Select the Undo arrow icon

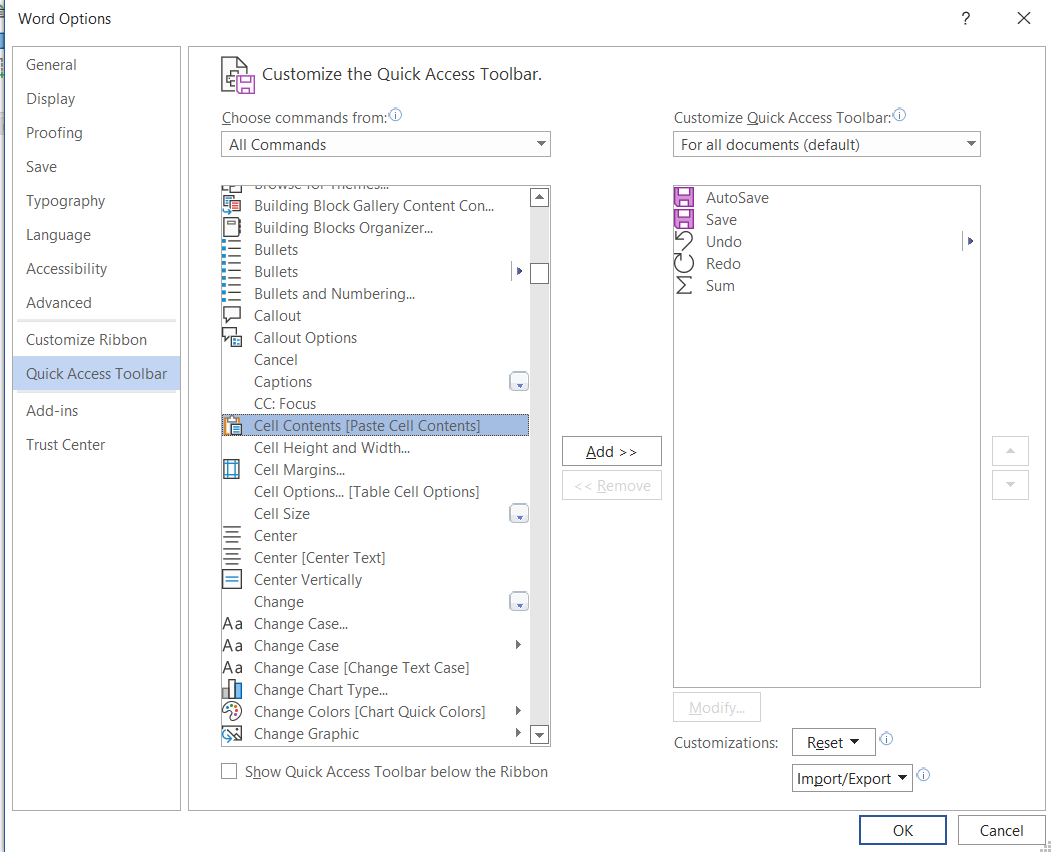pos(684,242)
